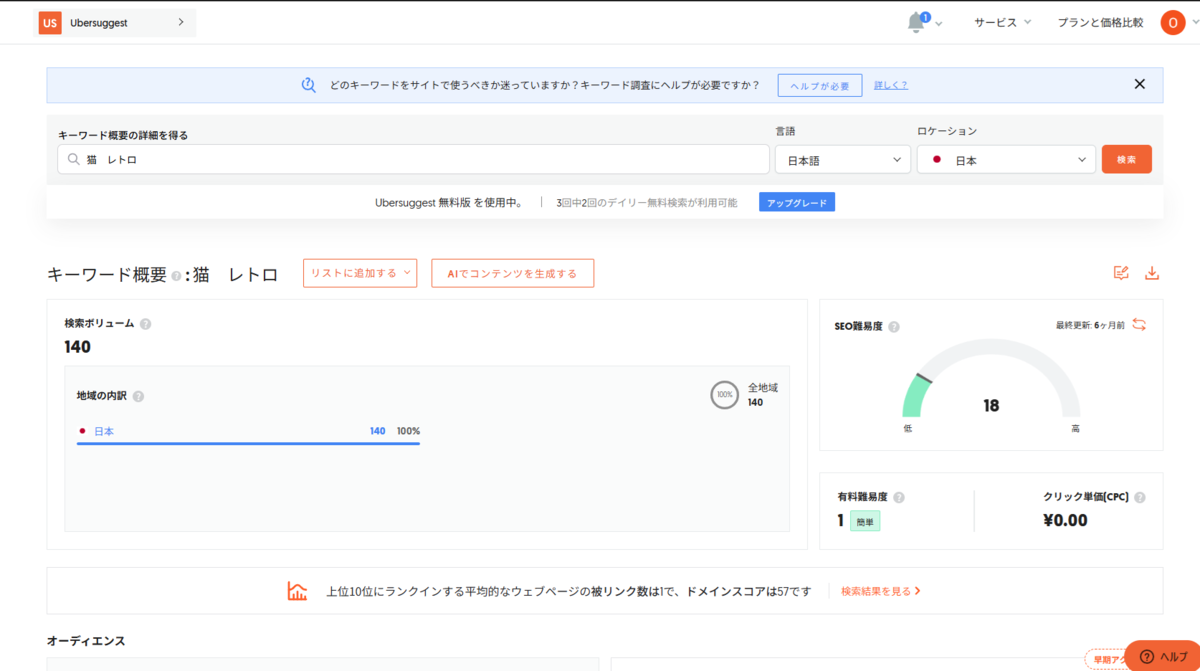Click the keyword input field

(413, 160)
